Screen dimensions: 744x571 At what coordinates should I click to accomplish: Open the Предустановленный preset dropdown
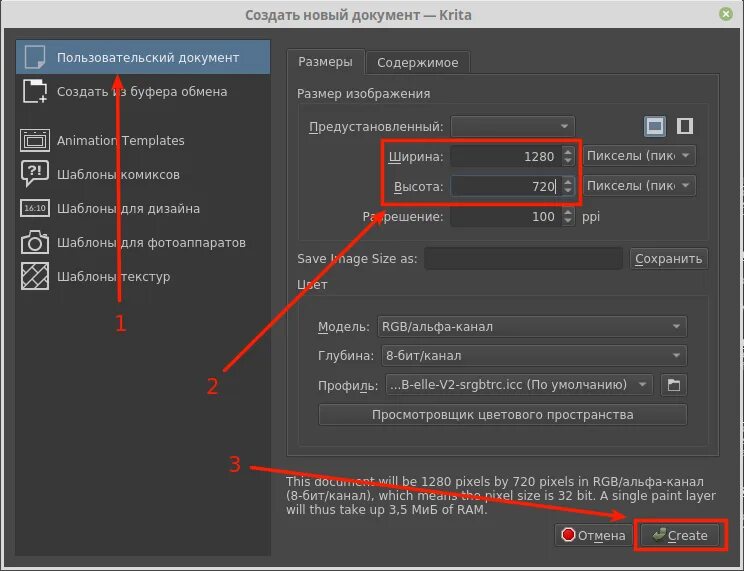pos(512,126)
